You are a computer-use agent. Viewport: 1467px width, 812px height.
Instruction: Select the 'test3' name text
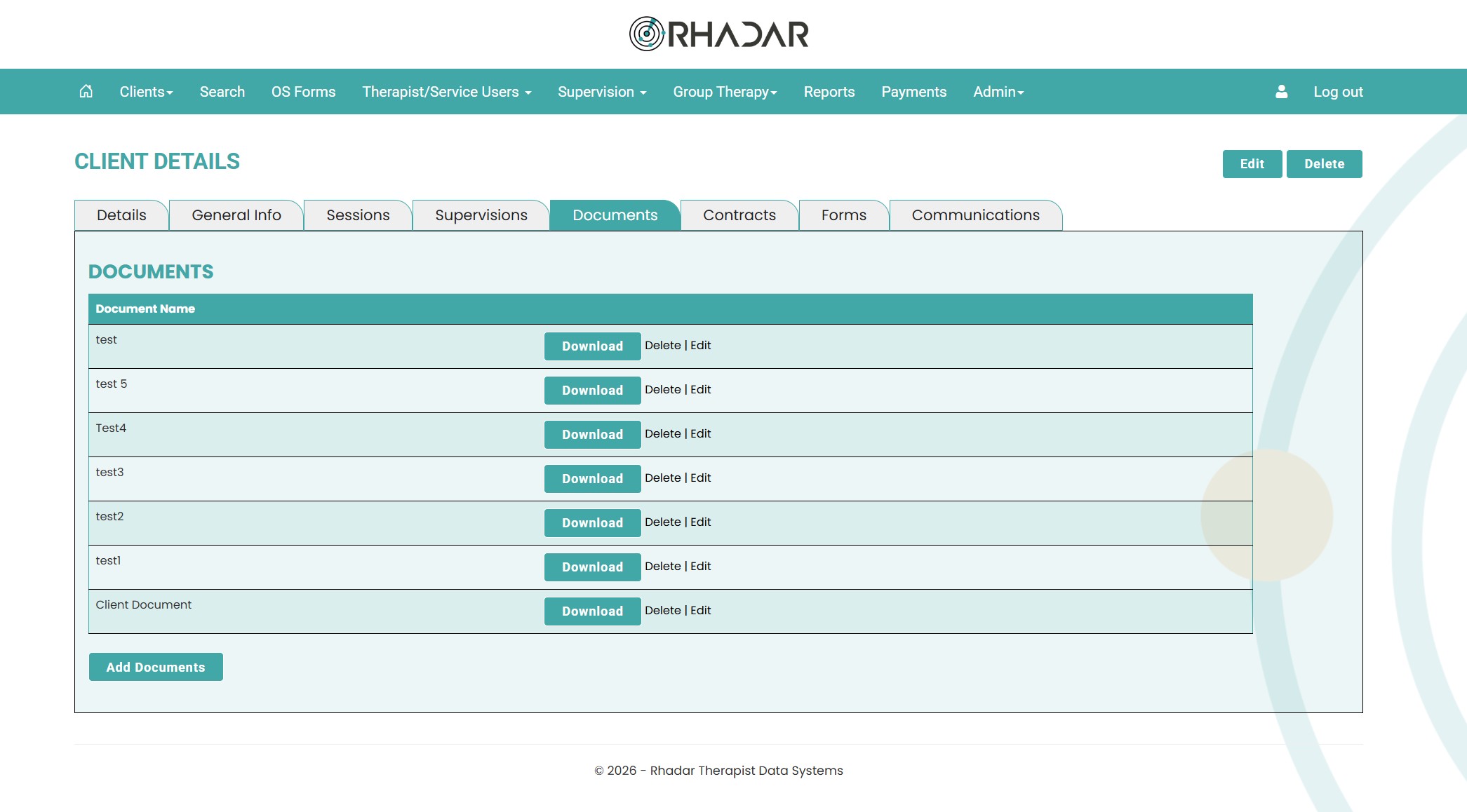tap(109, 473)
